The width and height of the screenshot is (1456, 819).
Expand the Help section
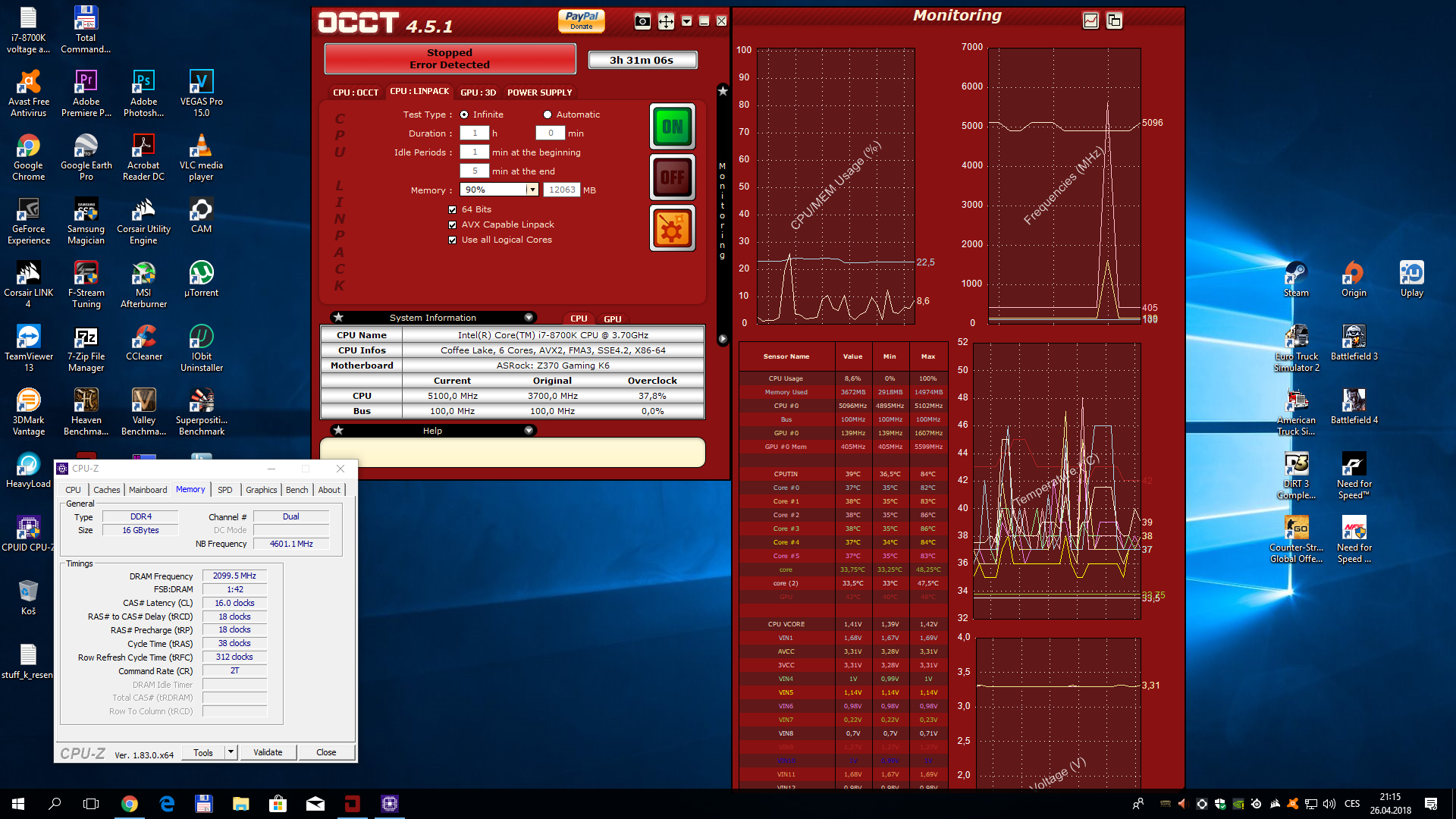(529, 431)
